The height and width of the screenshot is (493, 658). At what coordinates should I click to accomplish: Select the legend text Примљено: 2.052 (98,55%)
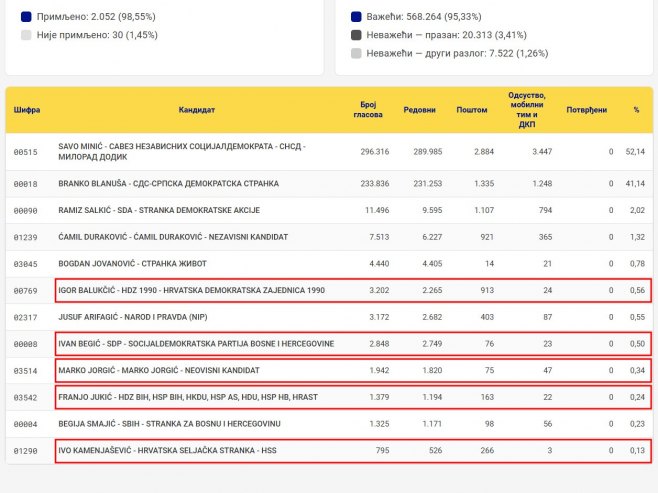tap(96, 17)
